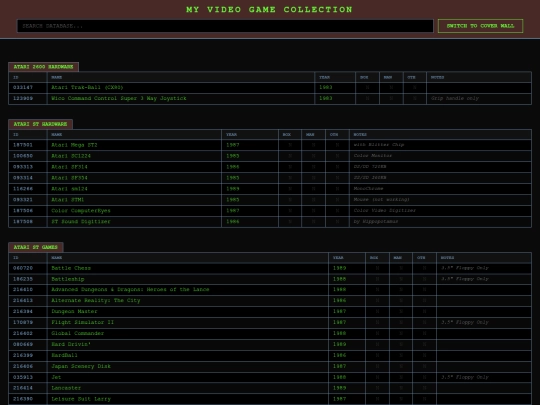Open the Global Commander game entry
Image resolution: width=540 pixels, height=405 pixels.
click(77, 333)
